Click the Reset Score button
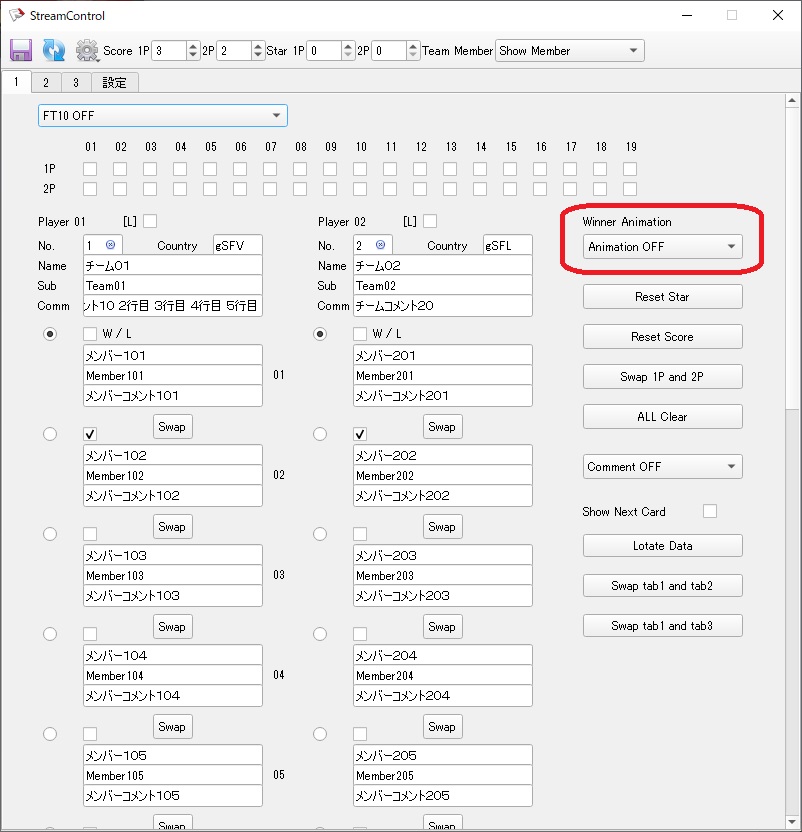 662,336
